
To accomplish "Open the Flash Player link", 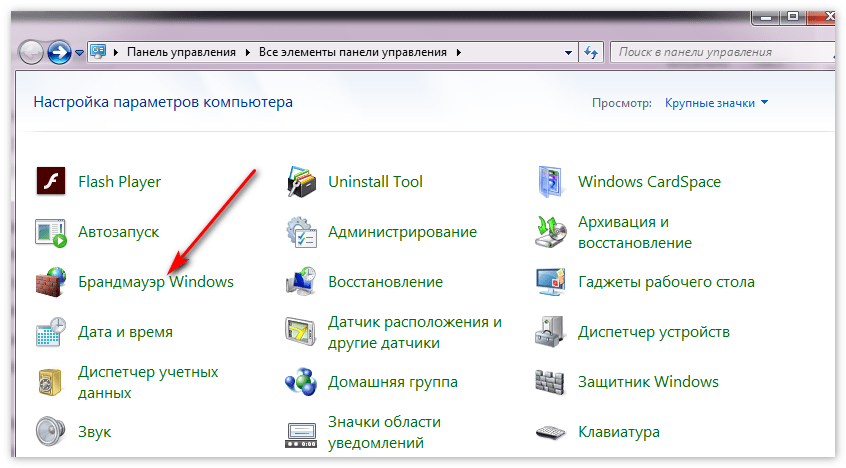I will (119, 182).
